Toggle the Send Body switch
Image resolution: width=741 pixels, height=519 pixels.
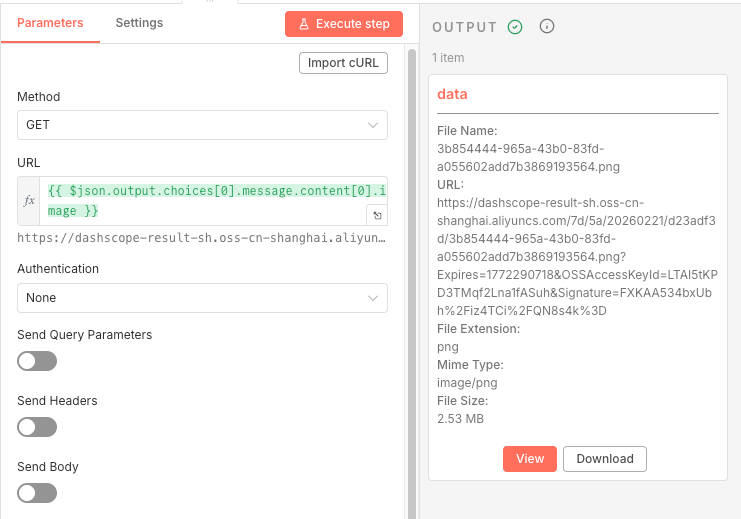tap(37, 493)
